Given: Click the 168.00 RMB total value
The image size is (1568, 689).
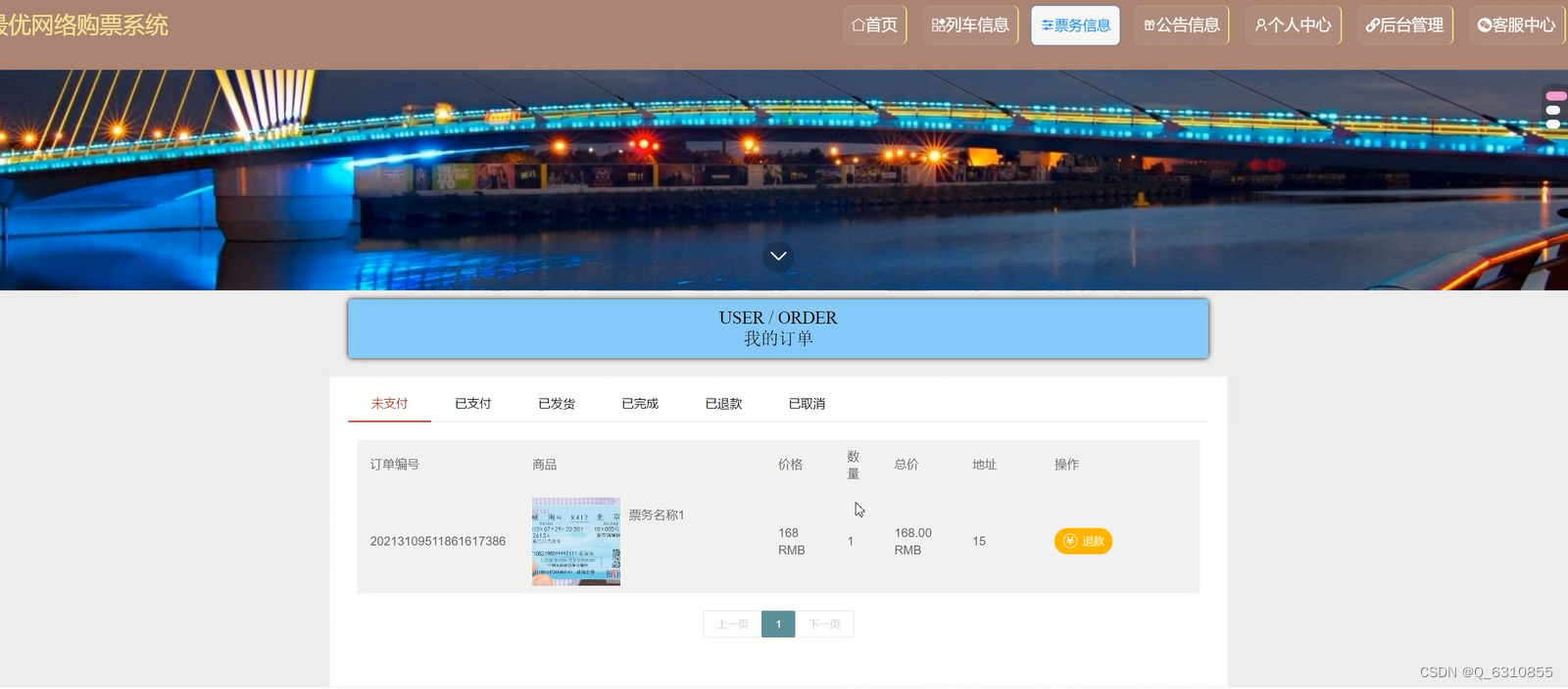Looking at the screenshot, I should (912, 541).
